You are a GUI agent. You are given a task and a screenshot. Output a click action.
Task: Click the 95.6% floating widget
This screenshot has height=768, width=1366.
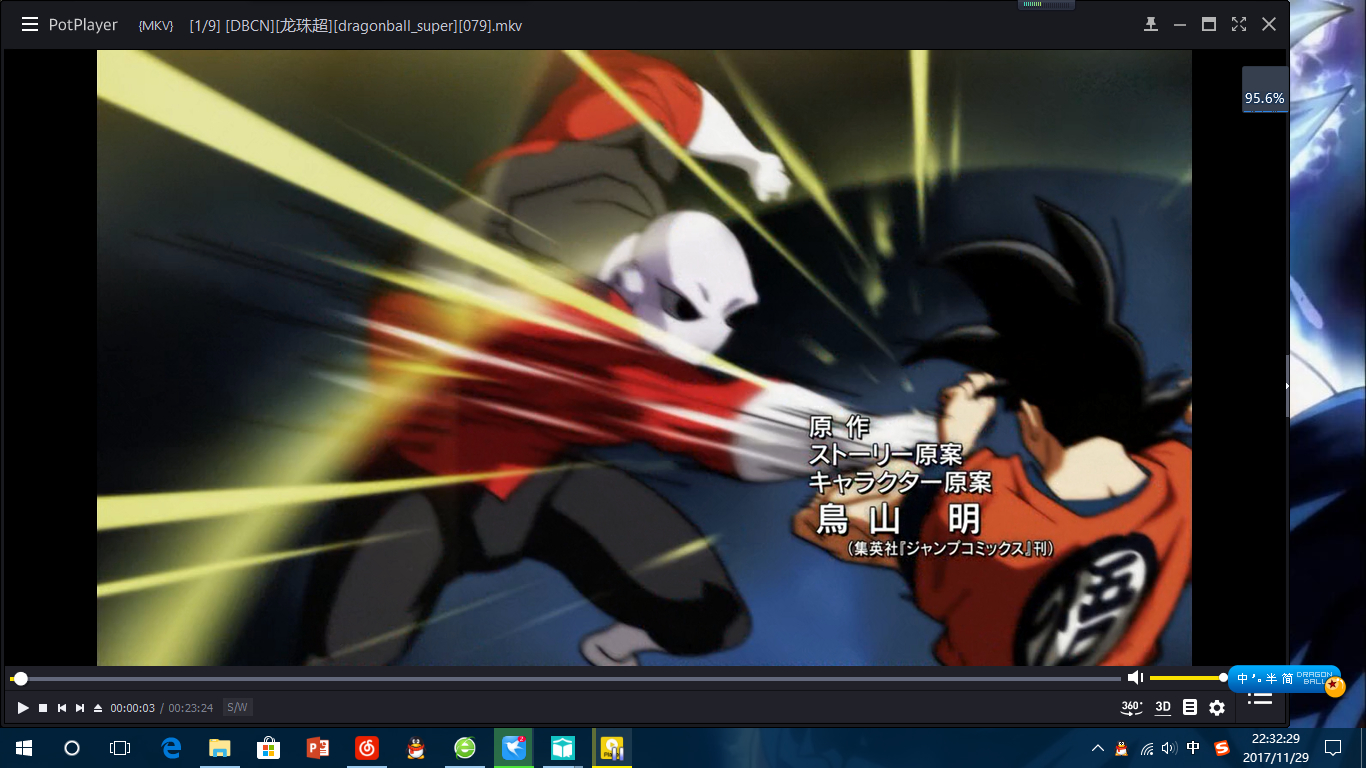1264,89
